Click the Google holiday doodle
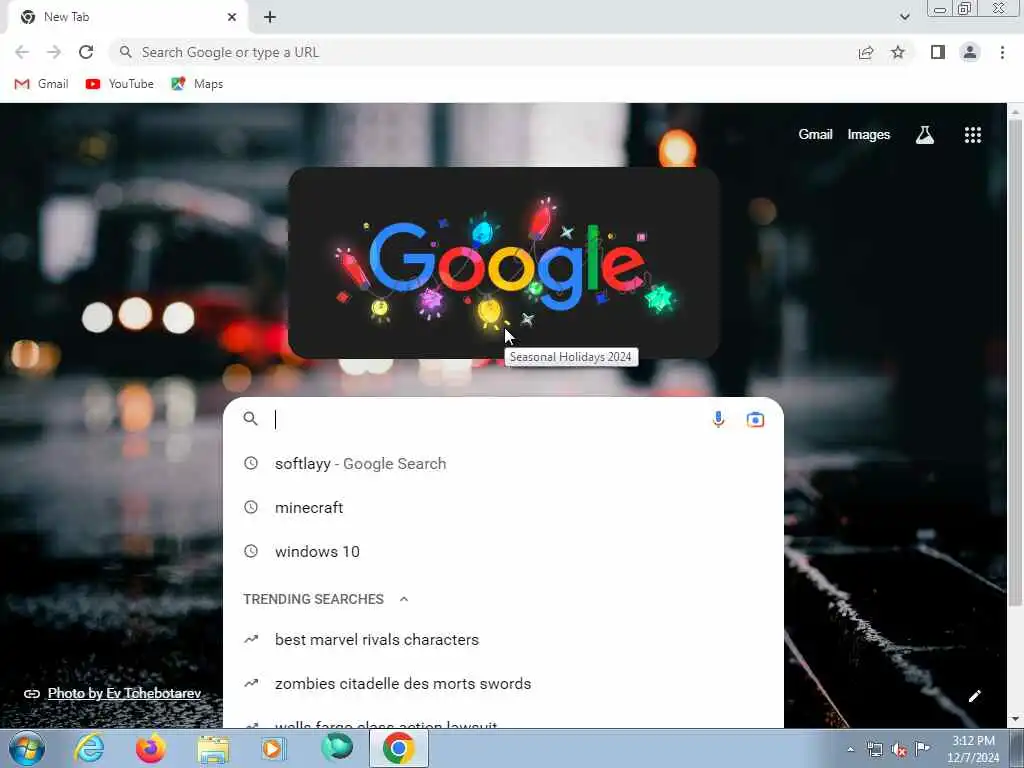 504,263
